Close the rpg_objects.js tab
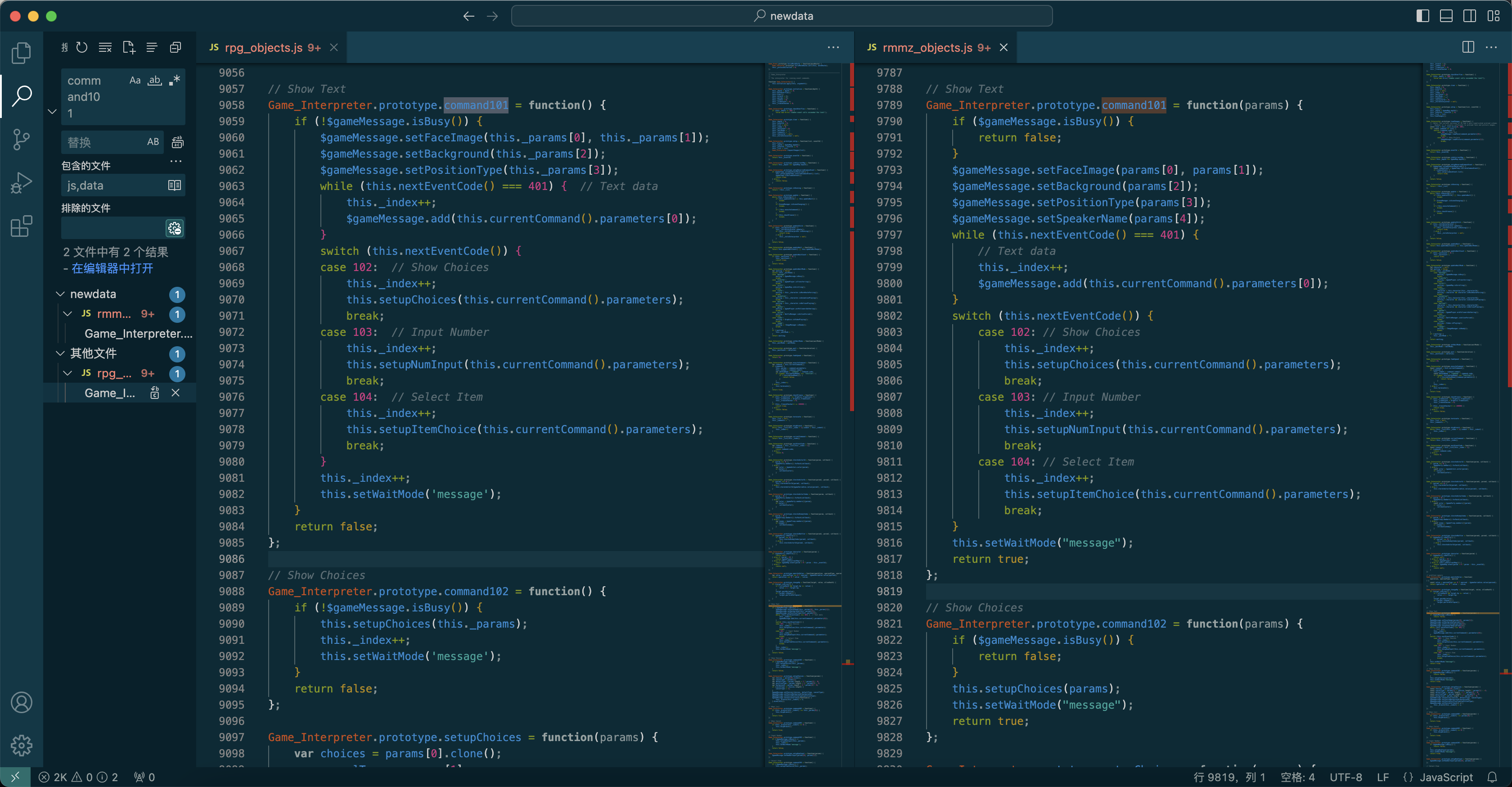This screenshot has height=787, width=1512. (333, 48)
